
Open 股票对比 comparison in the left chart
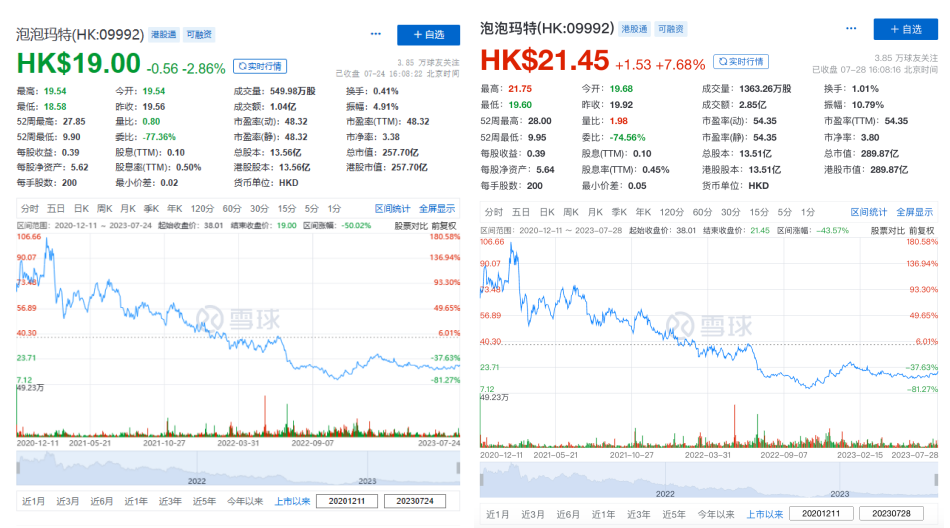click(410, 227)
